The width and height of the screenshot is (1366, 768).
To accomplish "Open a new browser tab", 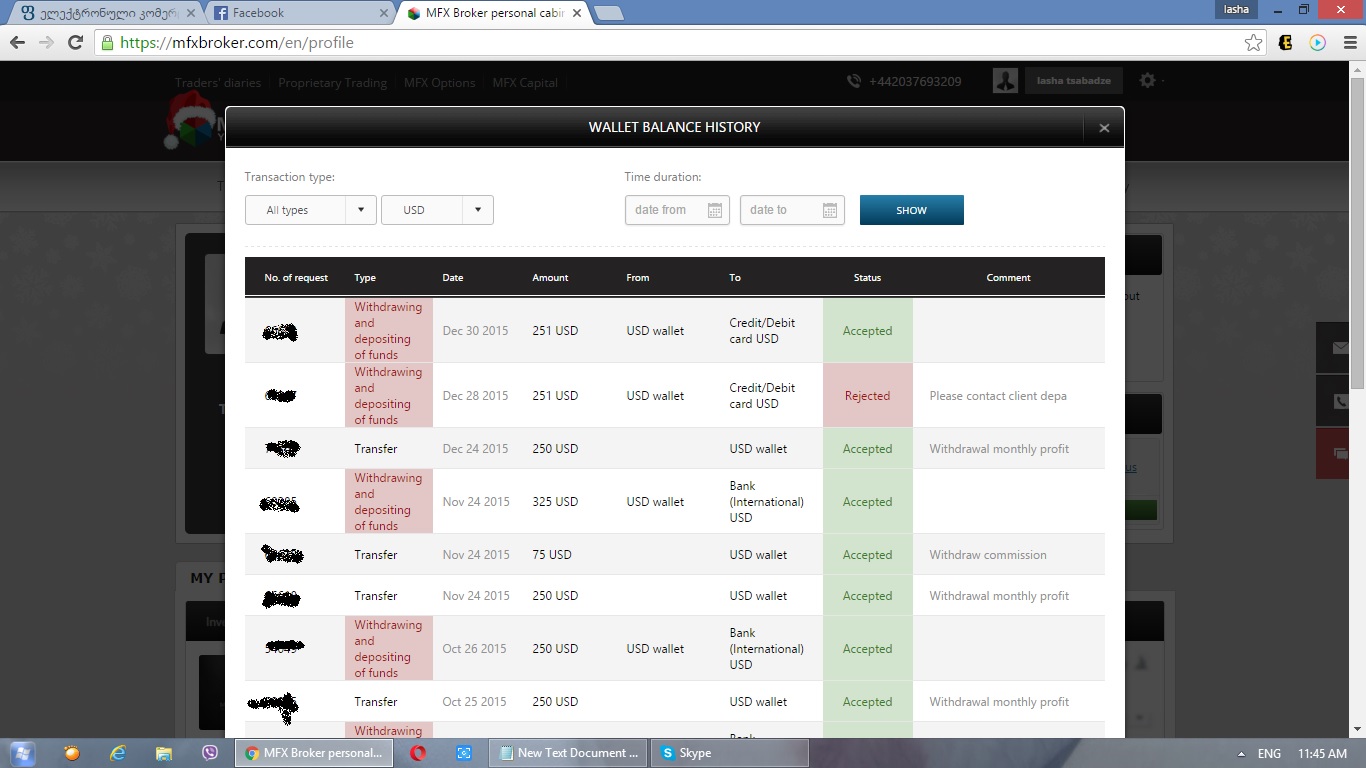I will [x=608, y=13].
